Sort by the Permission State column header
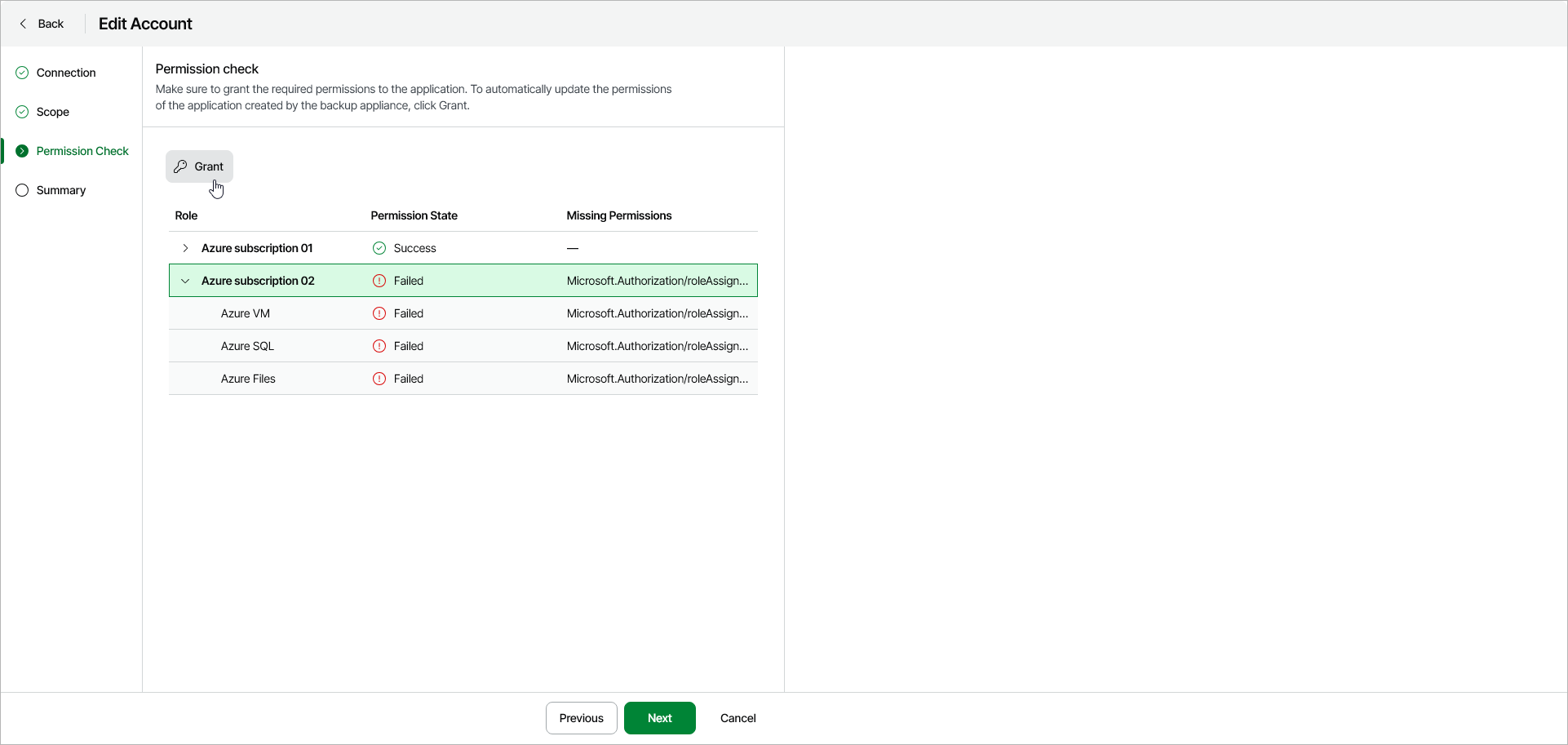Image resolution: width=1568 pixels, height=745 pixels. (414, 215)
